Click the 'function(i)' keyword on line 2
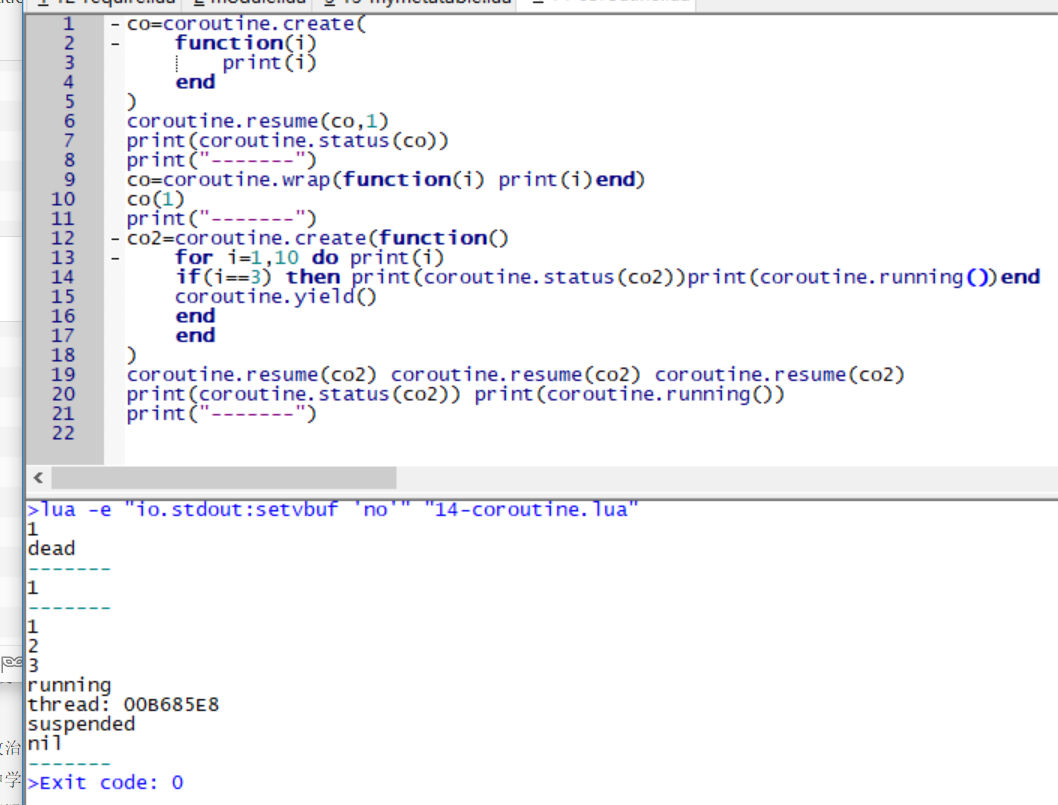 pyautogui.click(x=246, y=43)
